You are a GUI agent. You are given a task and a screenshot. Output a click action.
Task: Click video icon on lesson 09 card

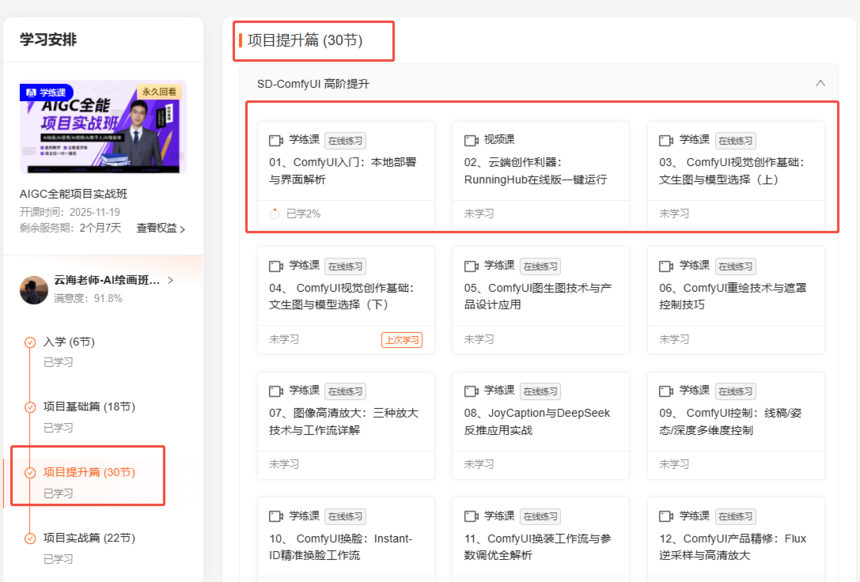point(666,391)
